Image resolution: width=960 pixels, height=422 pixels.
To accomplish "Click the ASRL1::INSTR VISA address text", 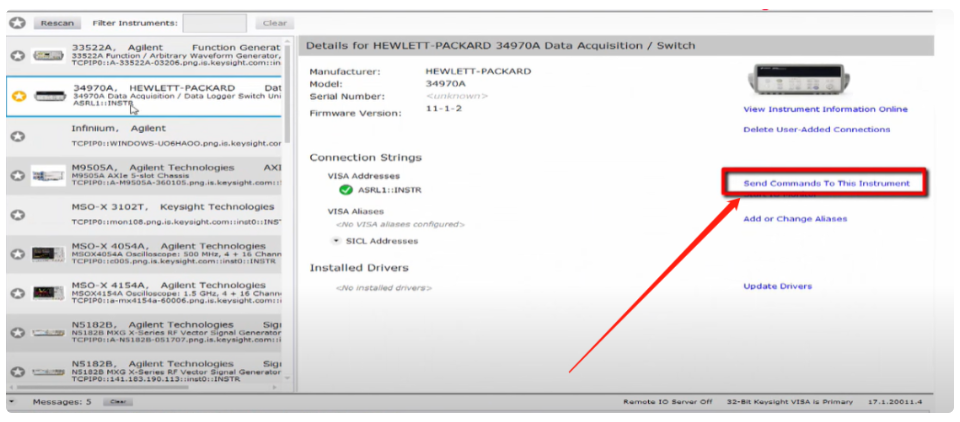I will [389, 190].
